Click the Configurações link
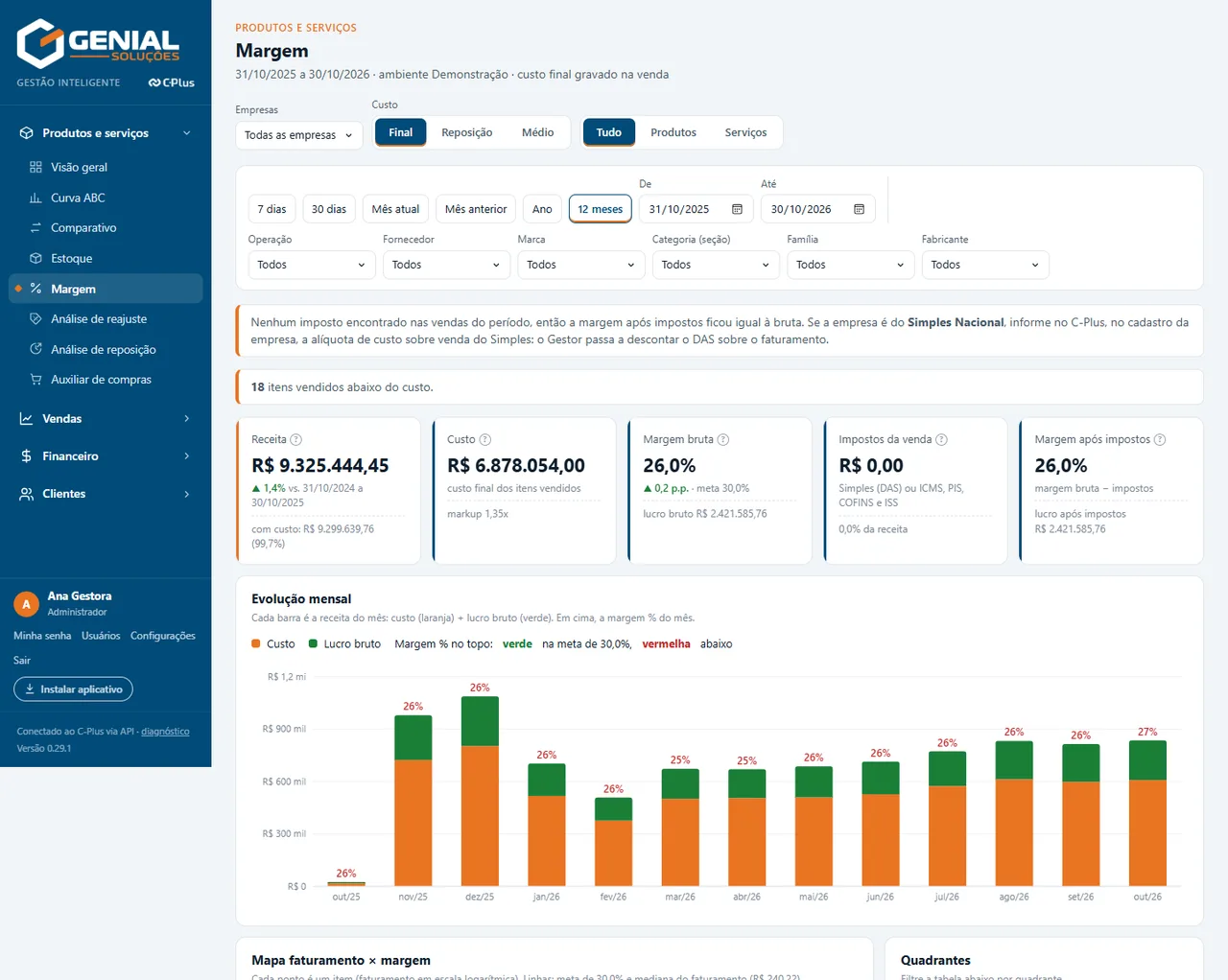The height and width of the screenshot is (980, 1228). [x=163, y=636]
